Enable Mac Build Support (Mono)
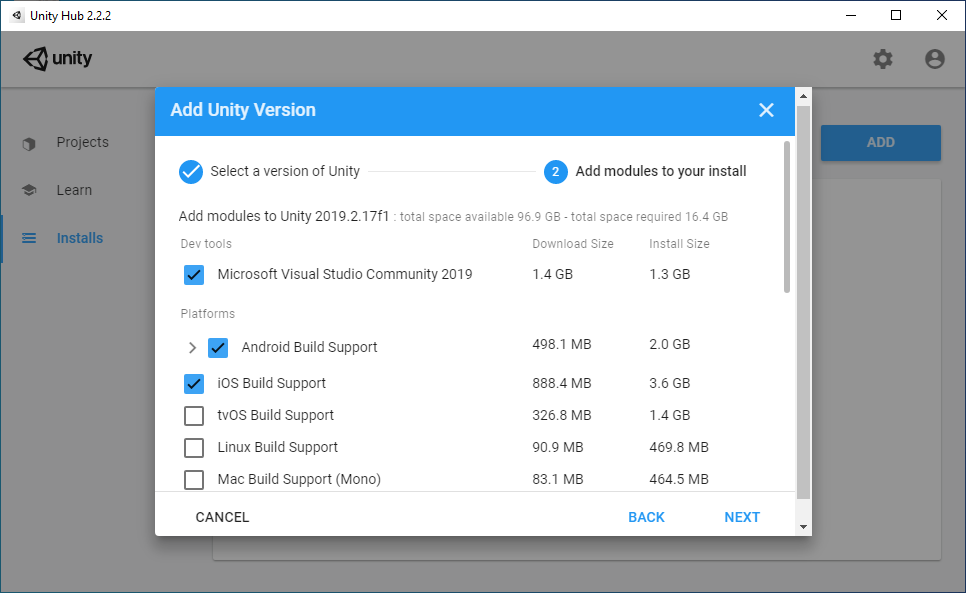The width and height of the screenshot is (966, 593). [194, 480]
